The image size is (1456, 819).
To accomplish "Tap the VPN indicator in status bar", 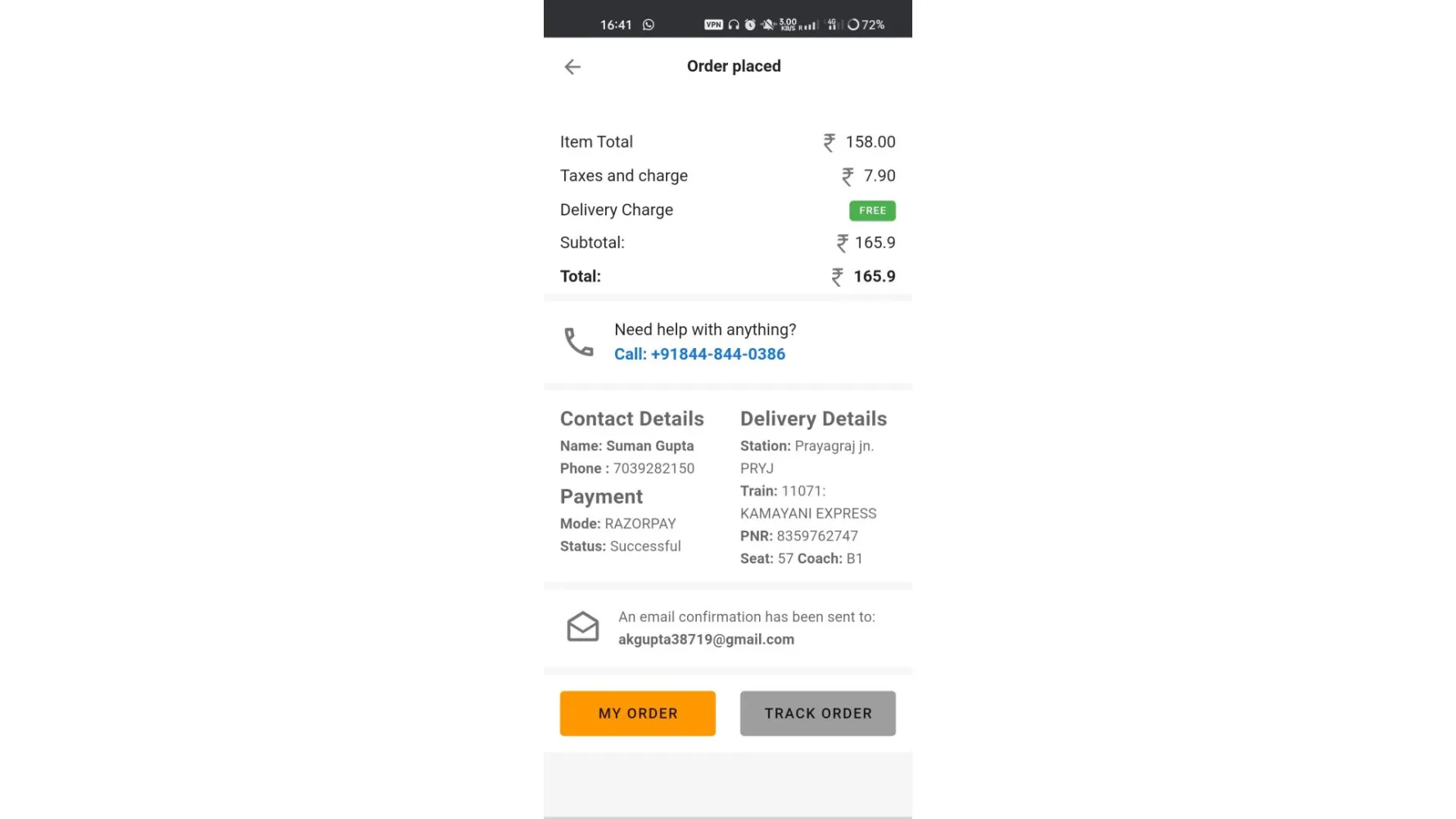I will [x=713, y=25].
